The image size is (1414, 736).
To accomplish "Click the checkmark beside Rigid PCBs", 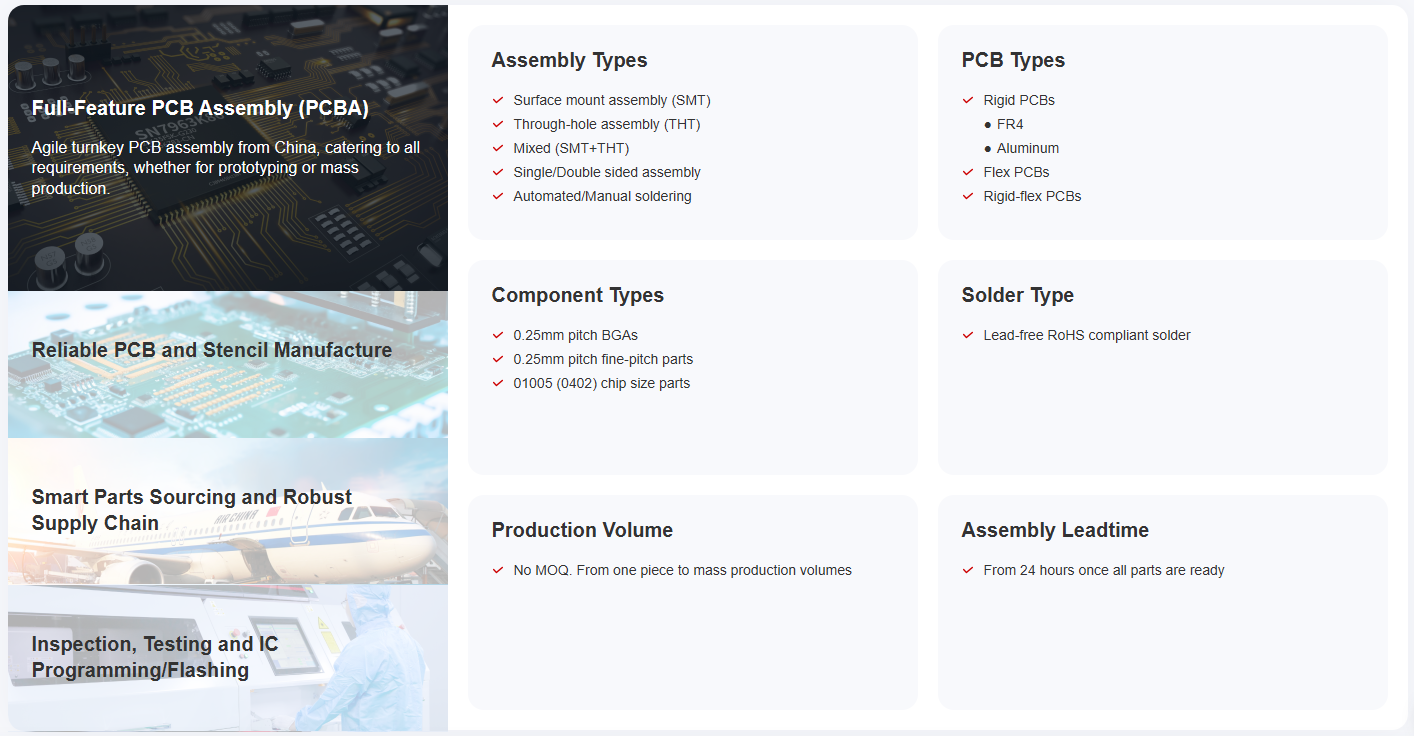I will 968,100.
